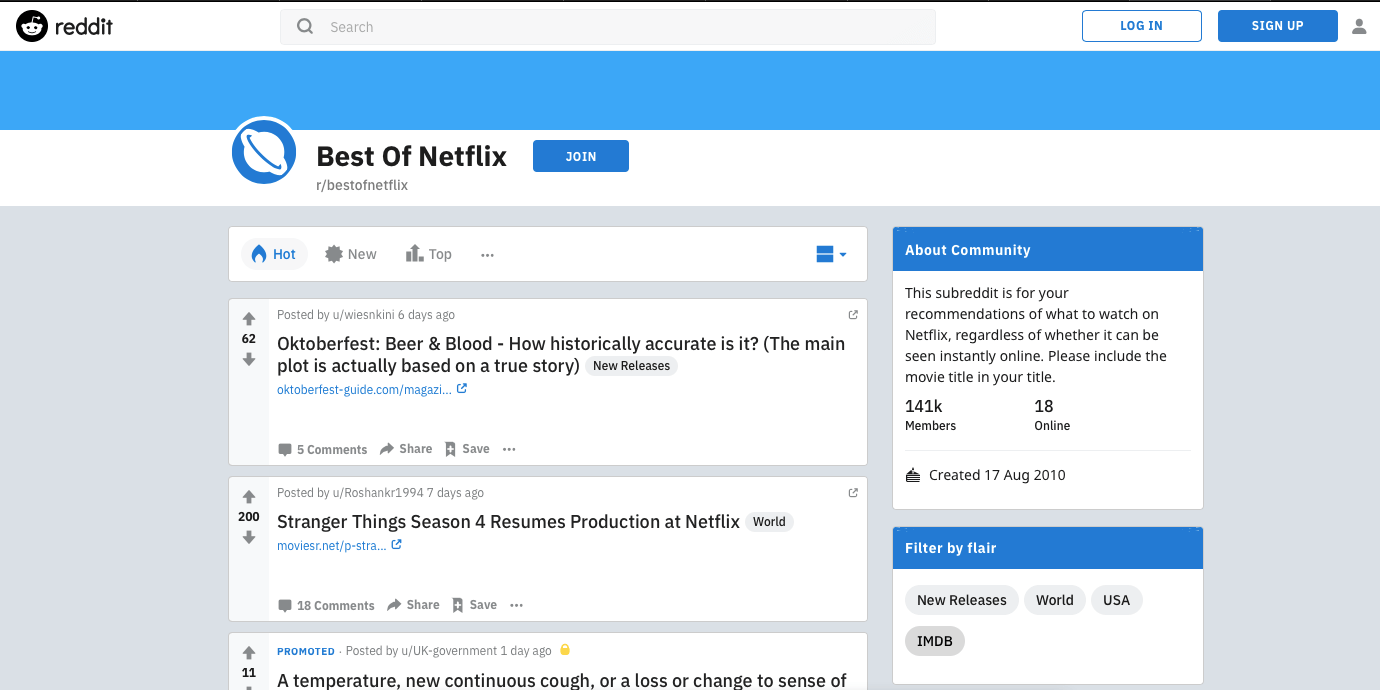This screenshot has height=690, width=1380.
Task: Join the Best Of Netflix community
Action: pyautogui.click(x=580, y=155)
